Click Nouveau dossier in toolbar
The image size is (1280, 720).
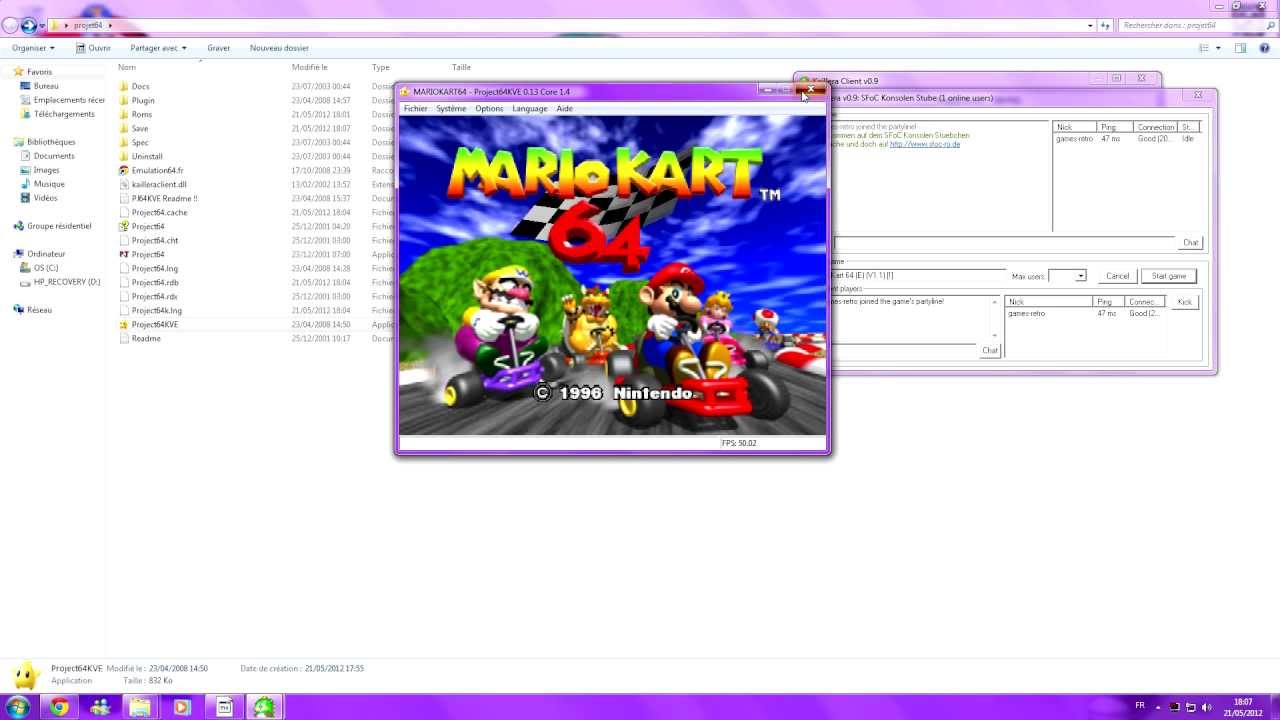coord(279,48)
